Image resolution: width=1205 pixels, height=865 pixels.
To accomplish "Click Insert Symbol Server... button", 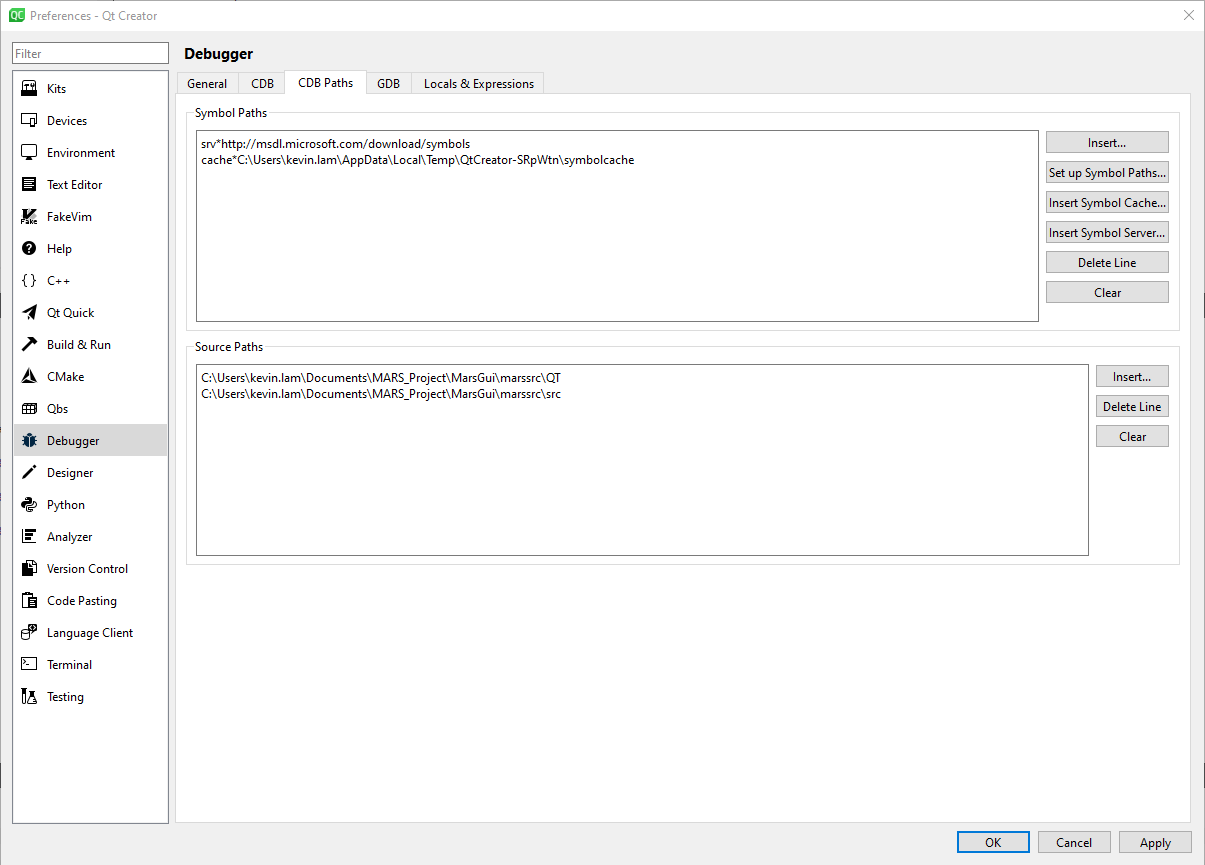I will (1107, 232).
